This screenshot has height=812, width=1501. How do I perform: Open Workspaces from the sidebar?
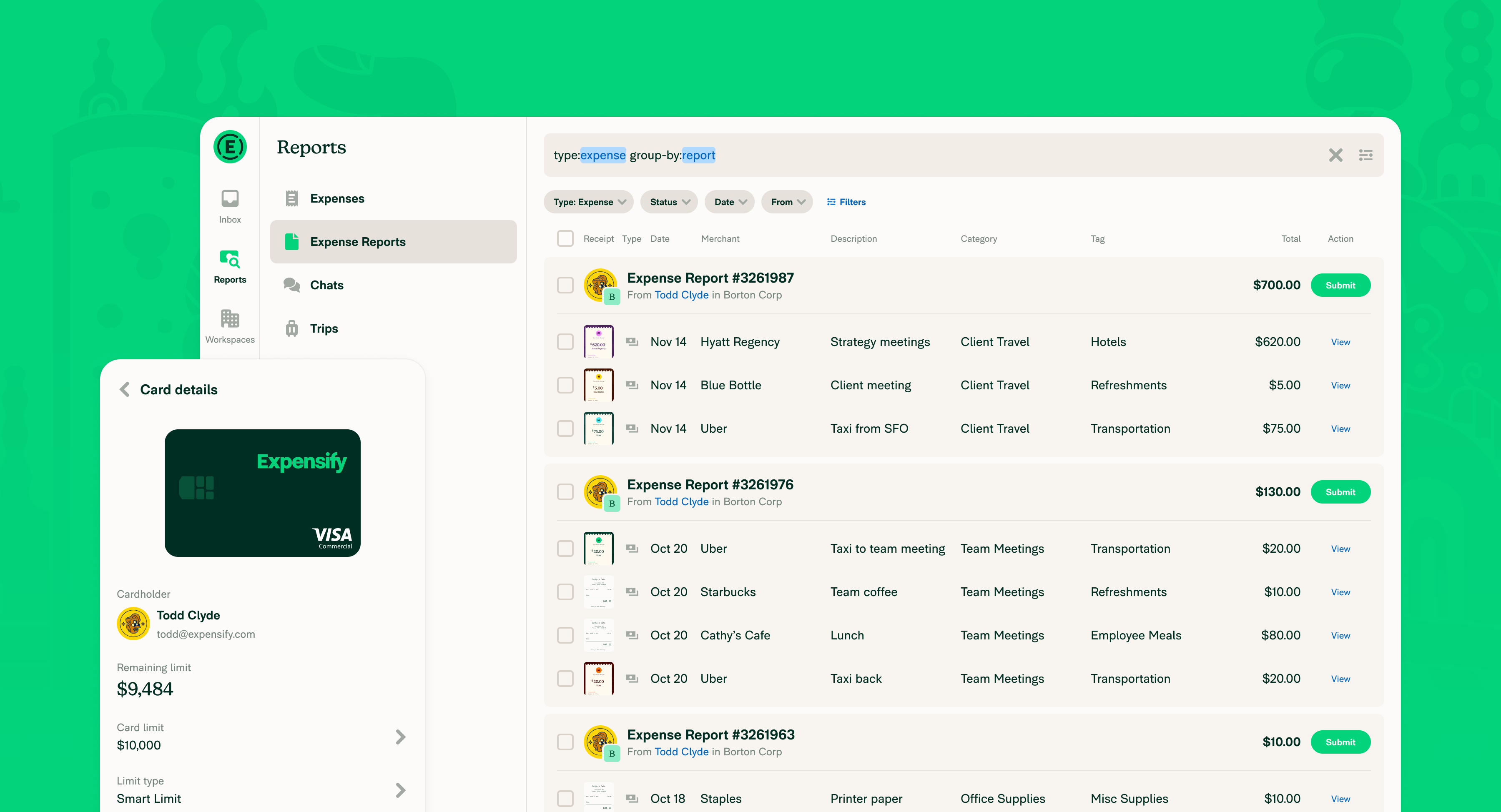[230, 321]
